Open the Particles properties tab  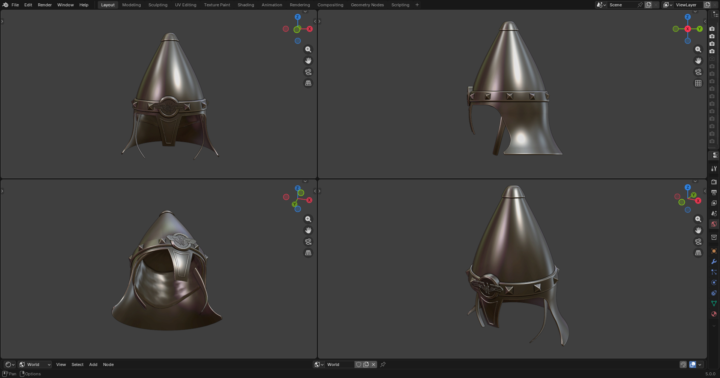(714, 272)
